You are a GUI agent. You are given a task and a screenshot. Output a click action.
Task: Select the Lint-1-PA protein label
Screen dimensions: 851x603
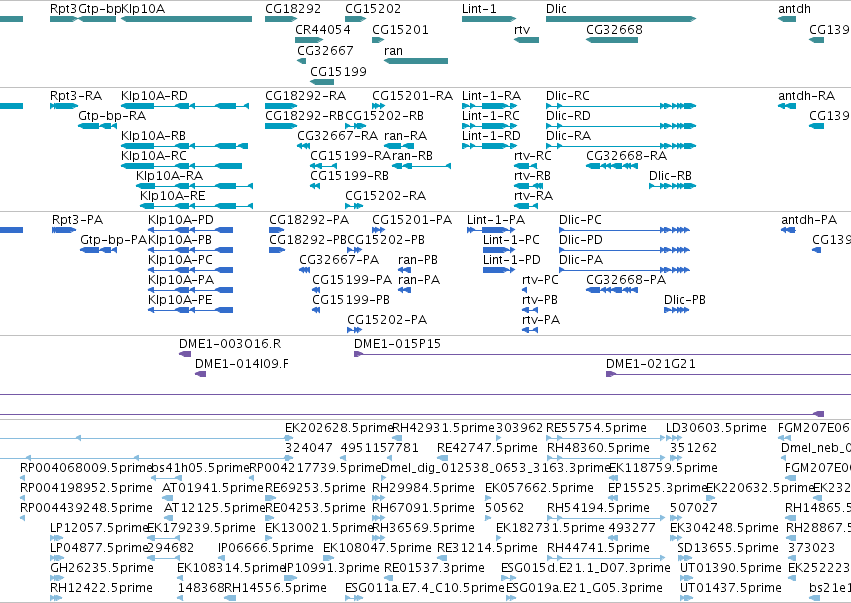(x=496, y=220)
